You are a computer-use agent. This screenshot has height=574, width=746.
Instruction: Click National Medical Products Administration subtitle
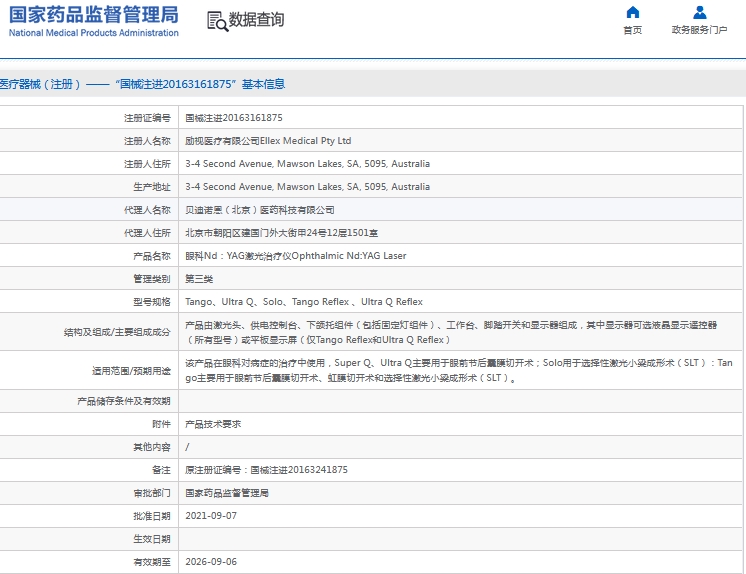click(x=94, y=33)
